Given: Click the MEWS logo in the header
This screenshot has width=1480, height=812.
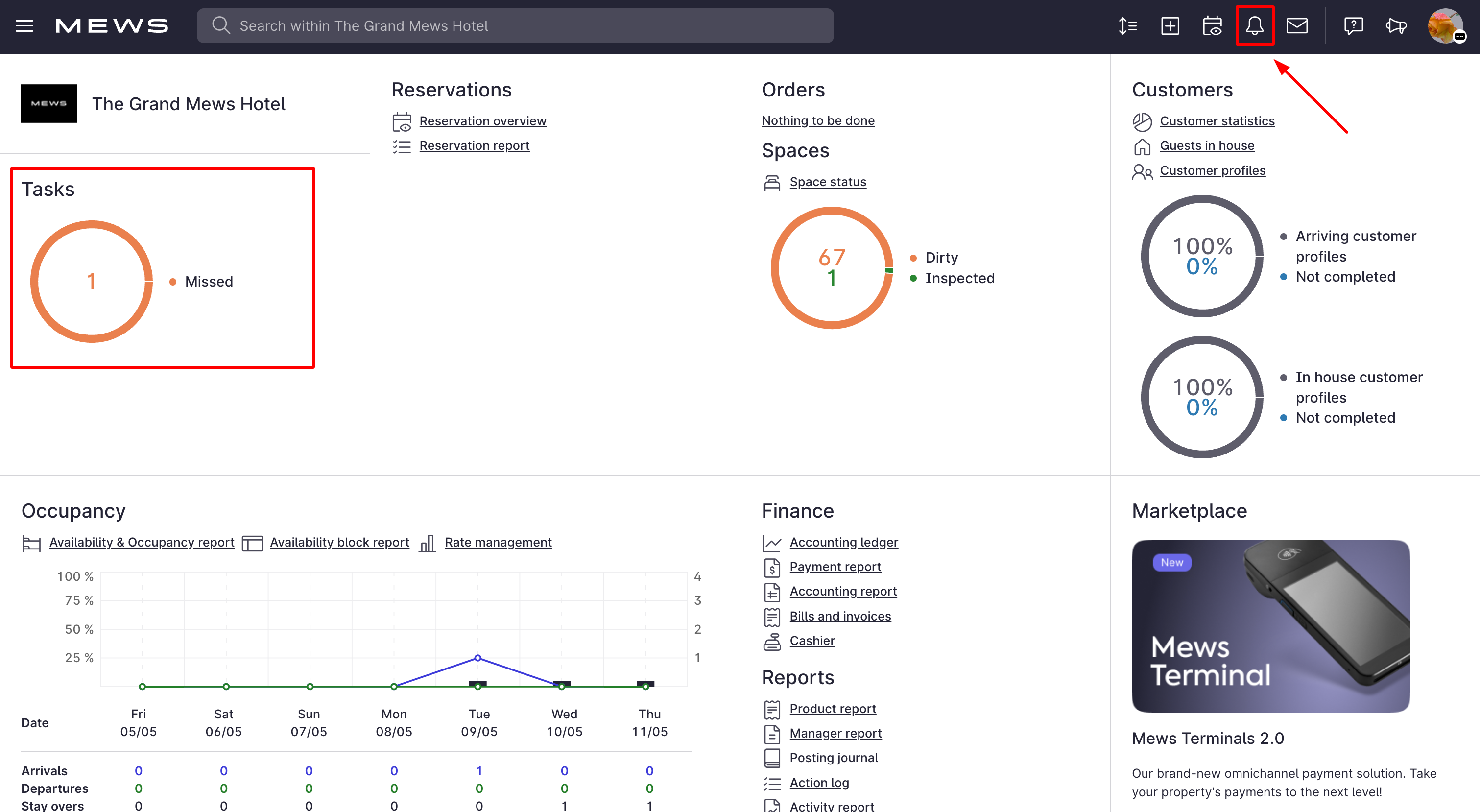Looking at the screenshot, I should pos(112,25).
